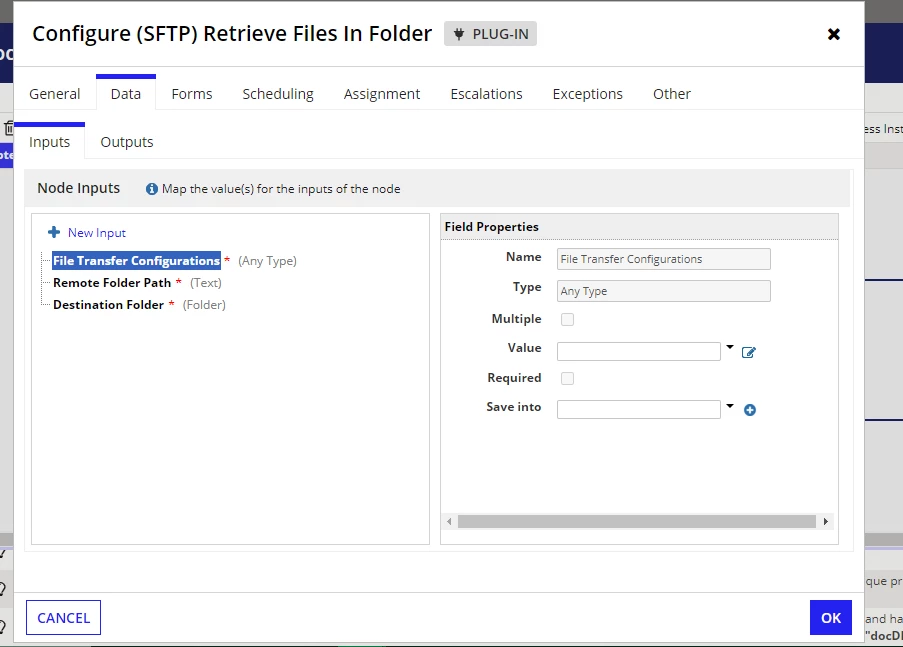Click the Field Properties heading
The height and width of the screenshot is (647, 903).
pyautogui.click(x=491, y=227)
